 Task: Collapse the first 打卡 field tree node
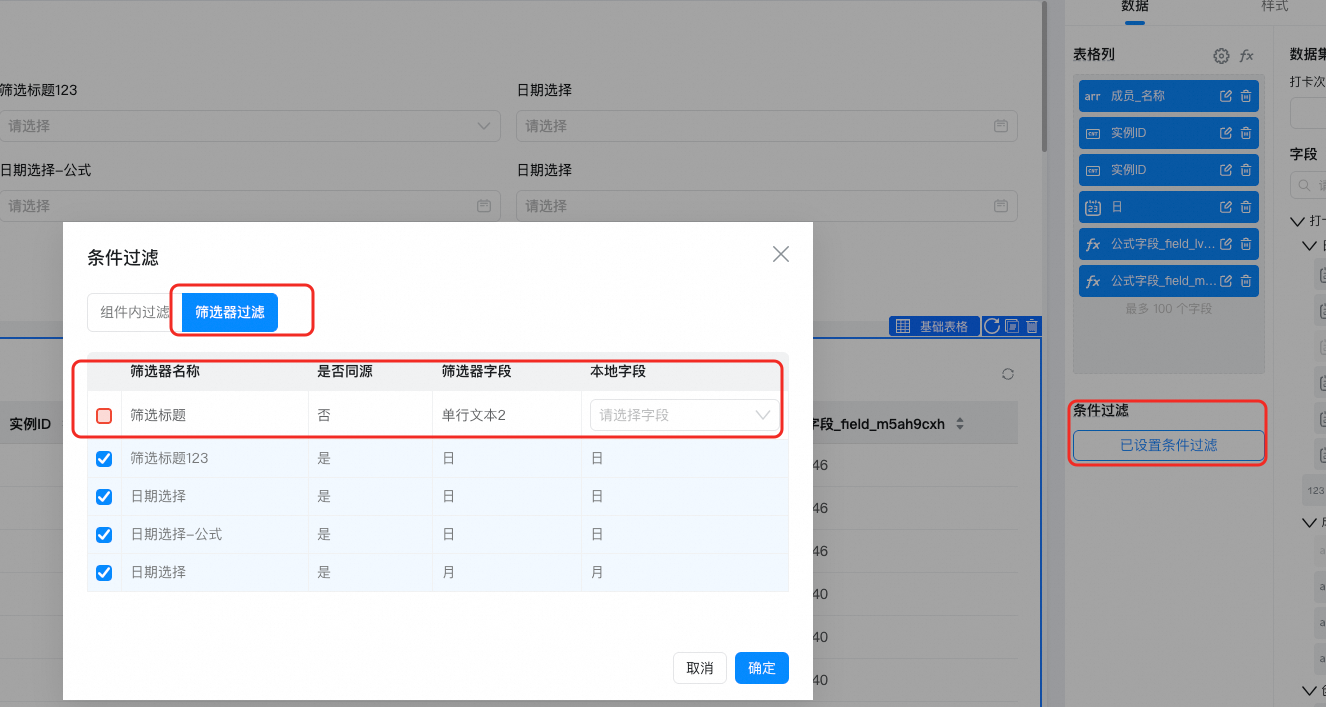click(1298, 221)
